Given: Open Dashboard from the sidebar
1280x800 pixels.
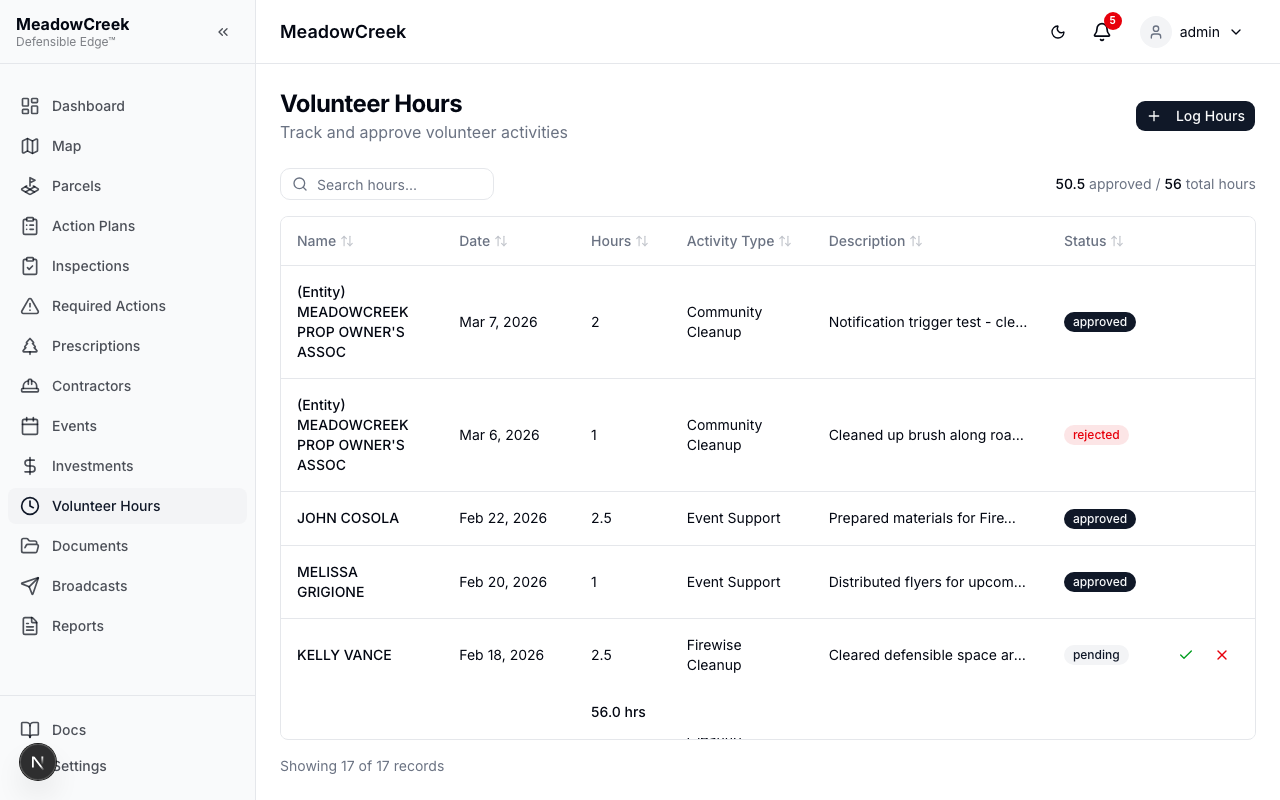Looking at the screenshot, I should (127, 106).
